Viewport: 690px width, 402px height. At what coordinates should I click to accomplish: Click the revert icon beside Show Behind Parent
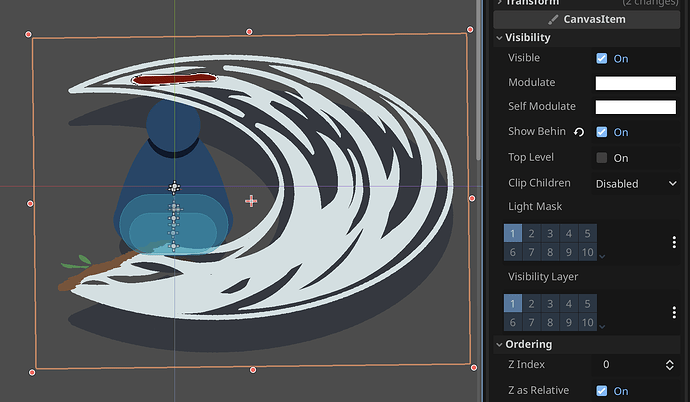[x=578, y=132]
